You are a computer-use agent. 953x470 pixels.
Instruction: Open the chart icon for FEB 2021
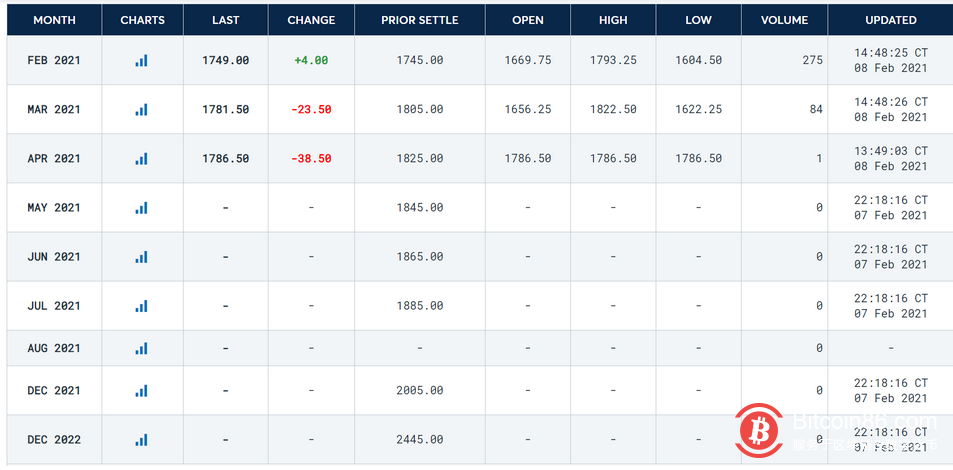[x=142, y=60]
